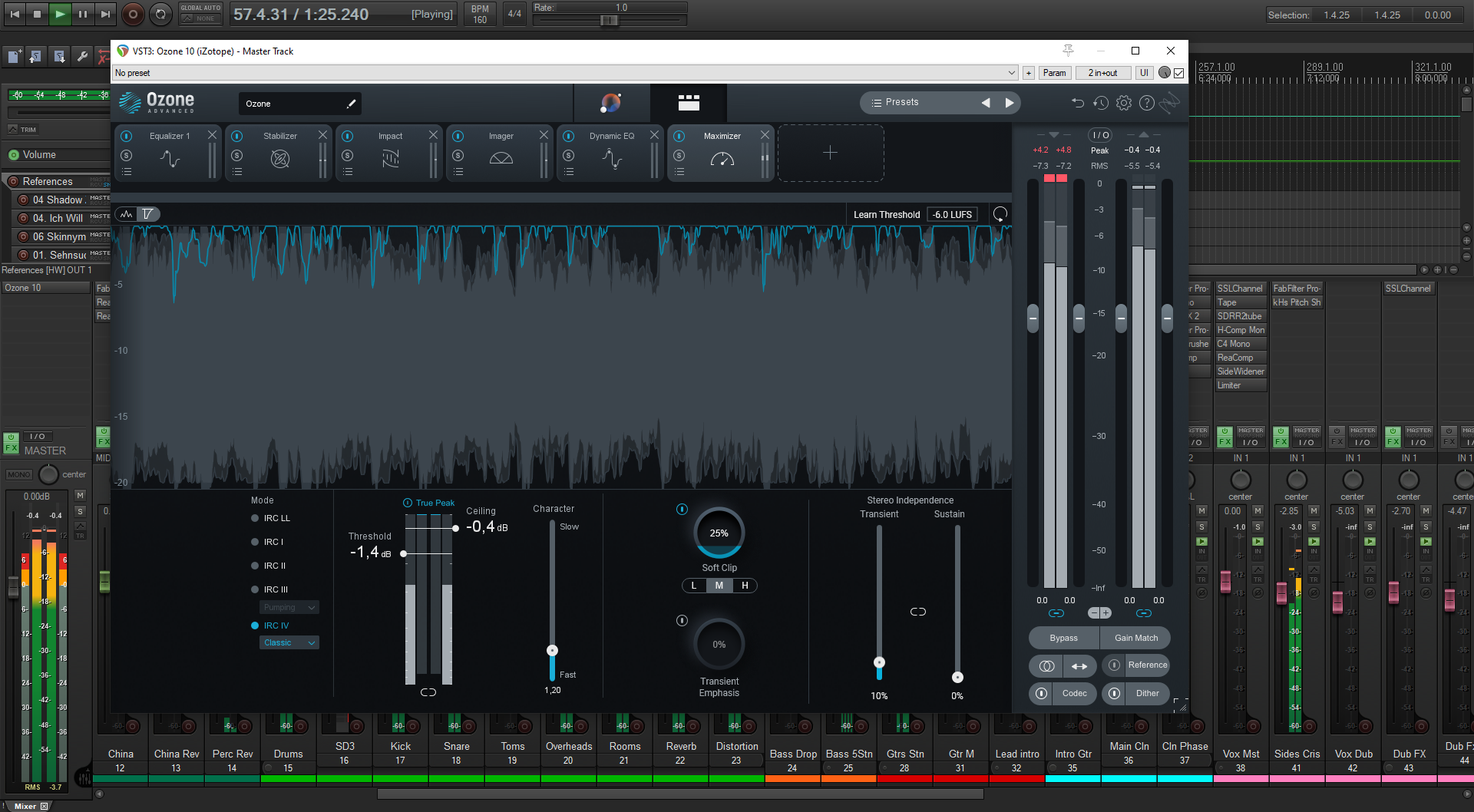This screenshot has width=1474, height=812.
Task: Open the Master Assistant icon
Action: click(611, 103)
